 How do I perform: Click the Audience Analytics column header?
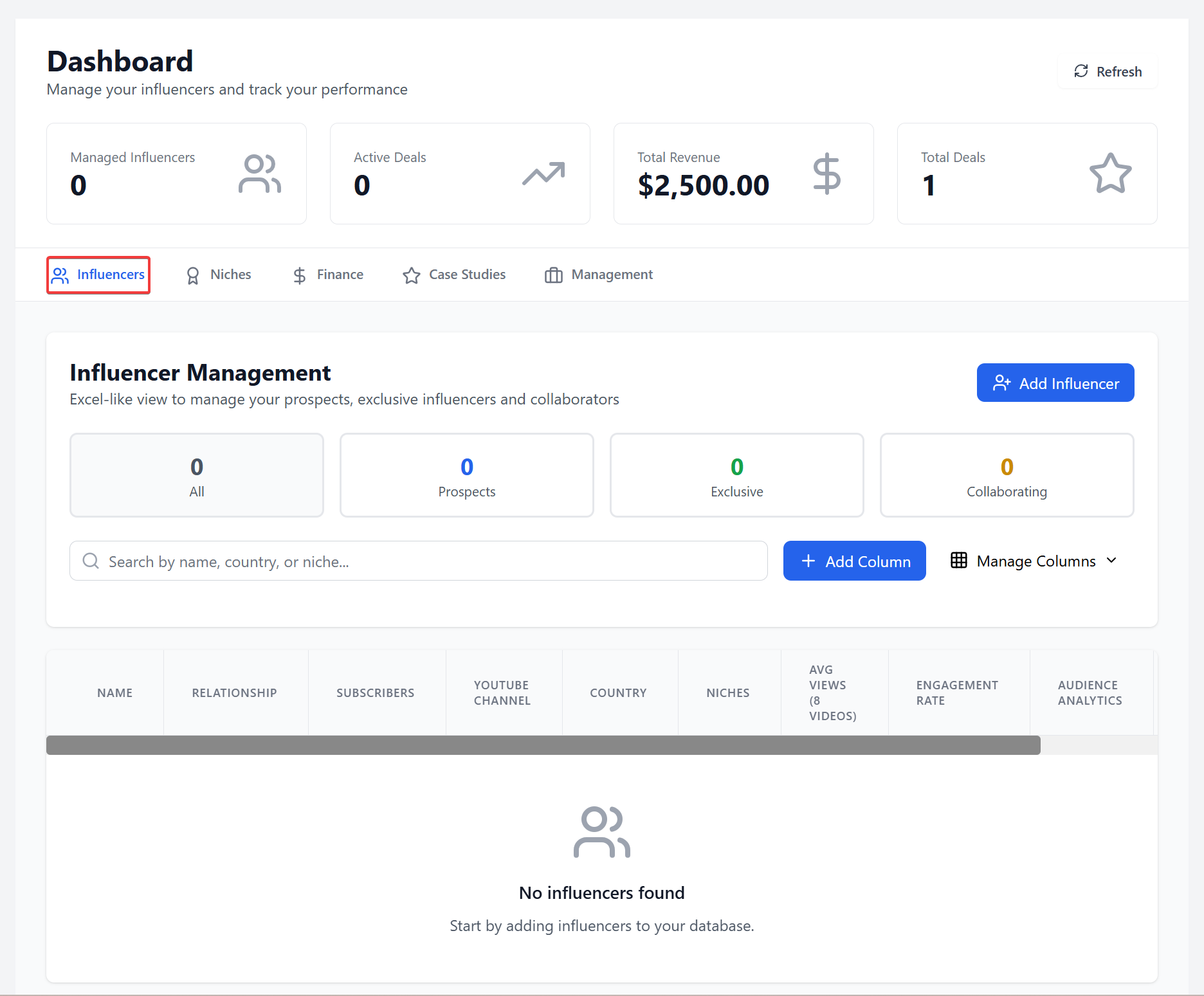click(x=1090, y=693)
